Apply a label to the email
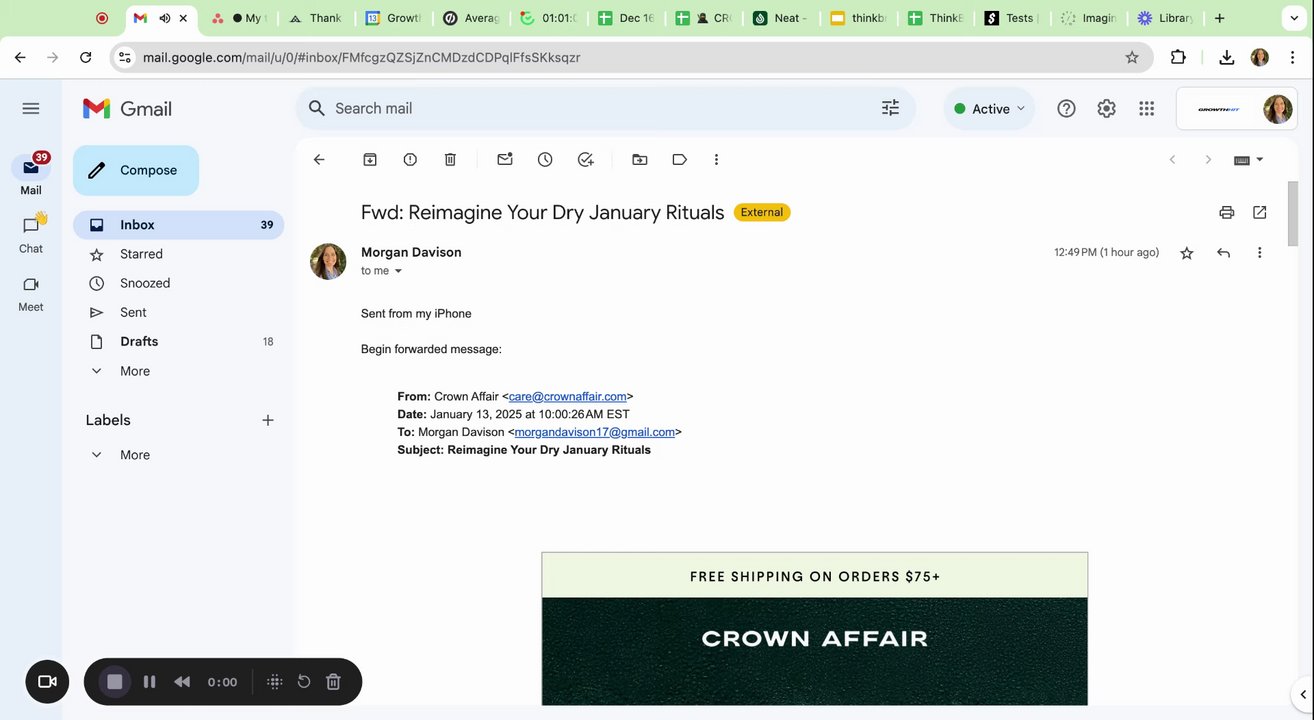Viewport: 1314px width, 720px height. point(680,159)
